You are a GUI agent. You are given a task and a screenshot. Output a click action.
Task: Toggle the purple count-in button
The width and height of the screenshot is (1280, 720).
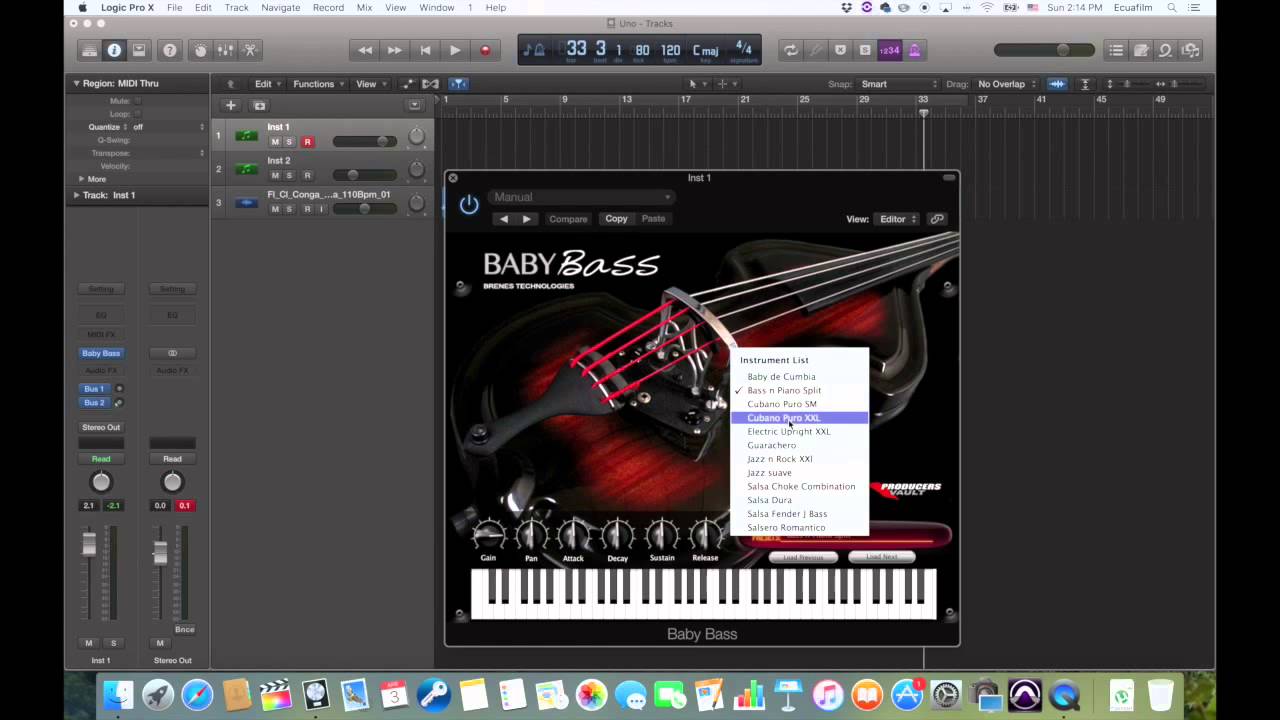[x=889, y=50]
